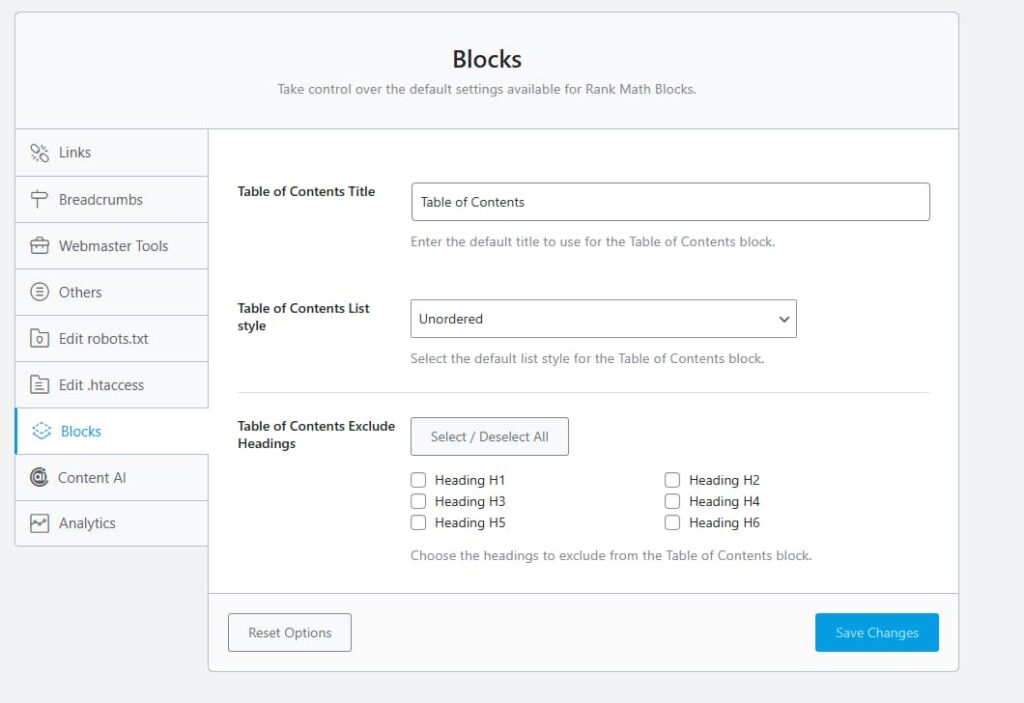Click the Webmaster Tools briefcase icon
Screen dimensions: 1024x703
pos(39,246)
